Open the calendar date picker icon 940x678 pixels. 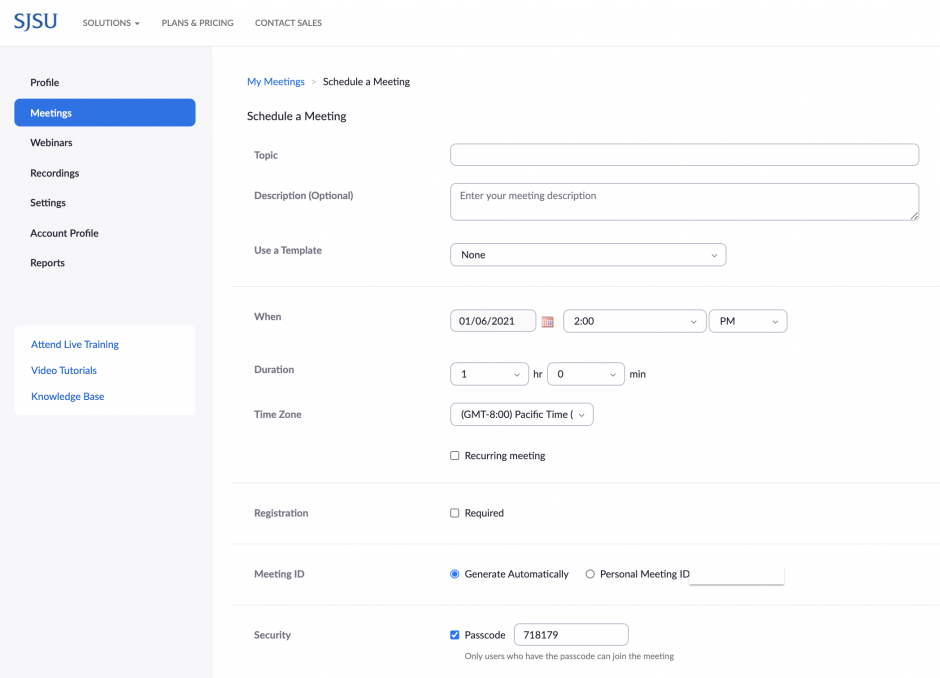click(x=547, y=322)
